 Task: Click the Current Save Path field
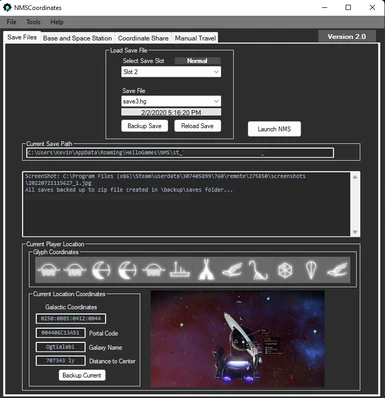click(x=180, y=153)
